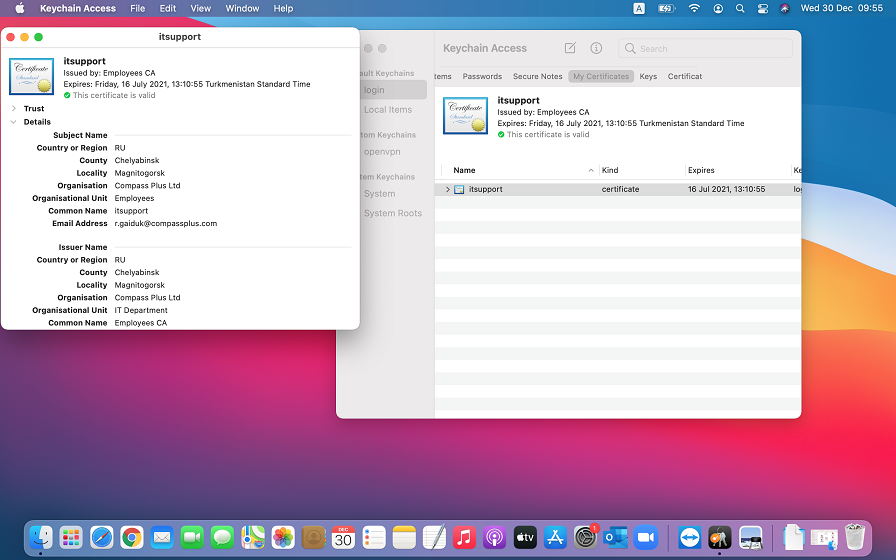Expand the itsupport certificate row

click(x=447, y=189)
